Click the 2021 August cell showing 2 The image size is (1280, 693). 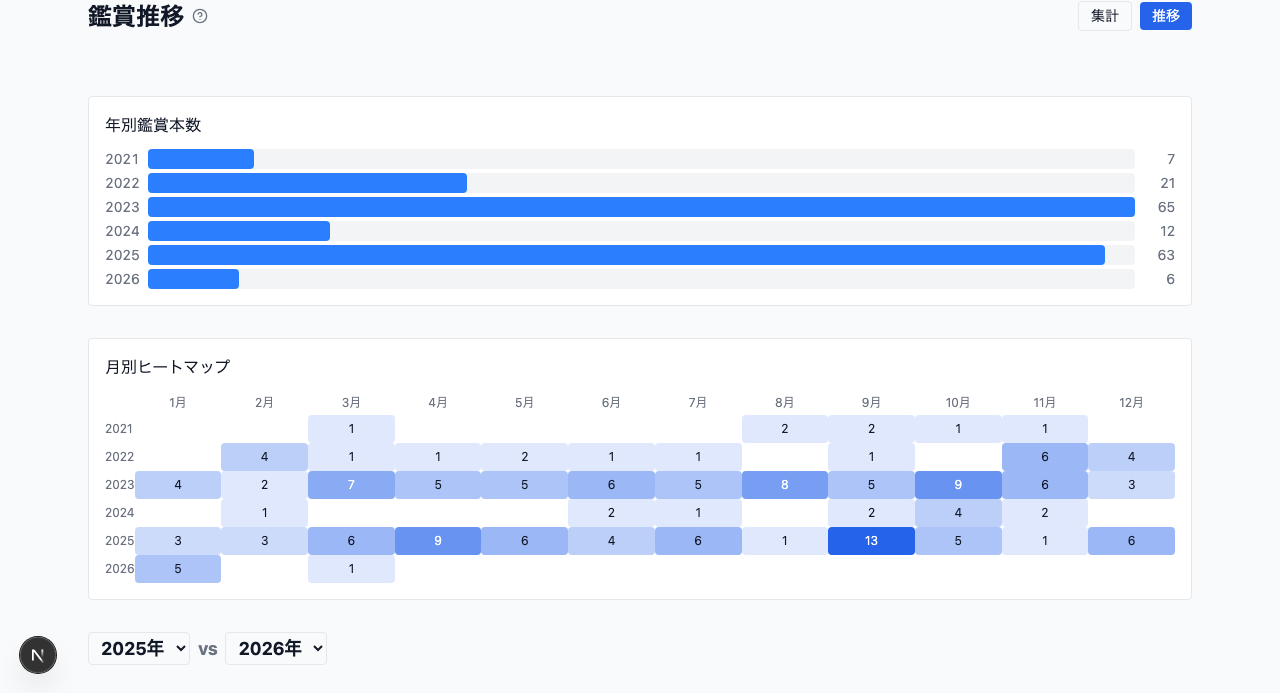(784, 429)
